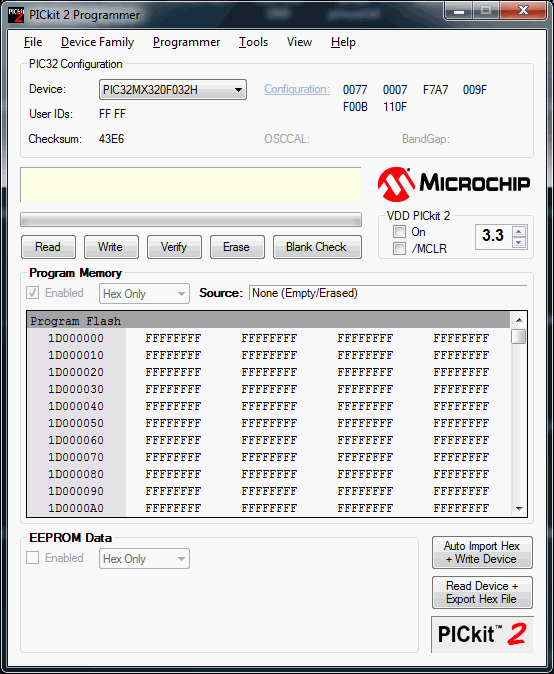The image size is (554, 674).
Task: Open the Tools menu
Action: pyautogui.click(x=254, y=42)
